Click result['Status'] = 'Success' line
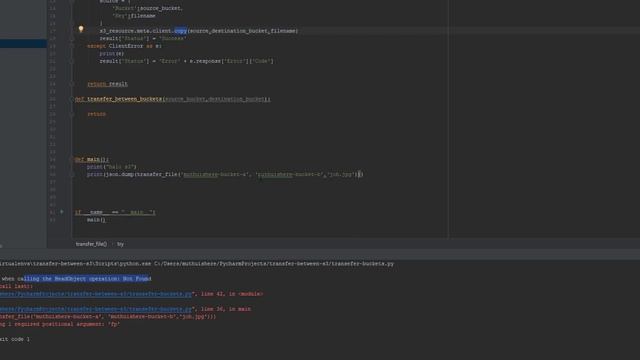 click(x=143, y=38)
